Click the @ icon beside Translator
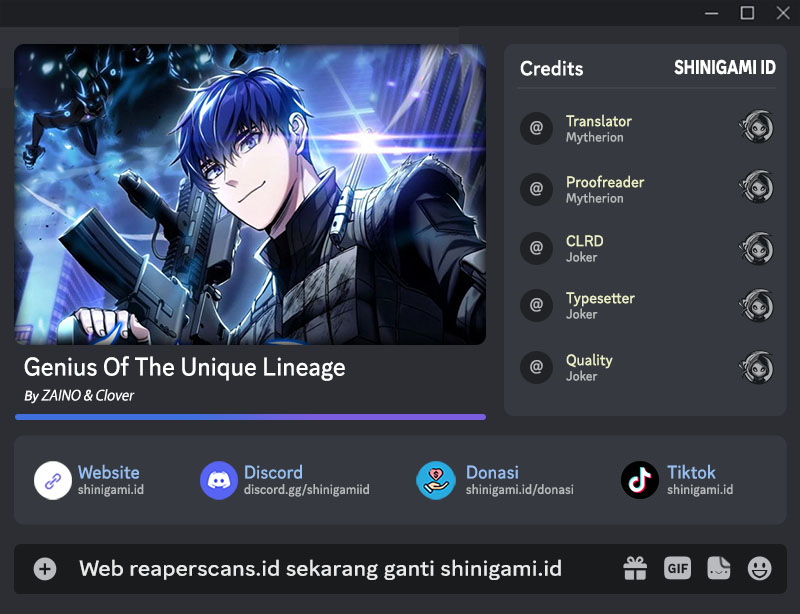Image resolution: width=800 pixels, height=614 pixels. (536, 128)
